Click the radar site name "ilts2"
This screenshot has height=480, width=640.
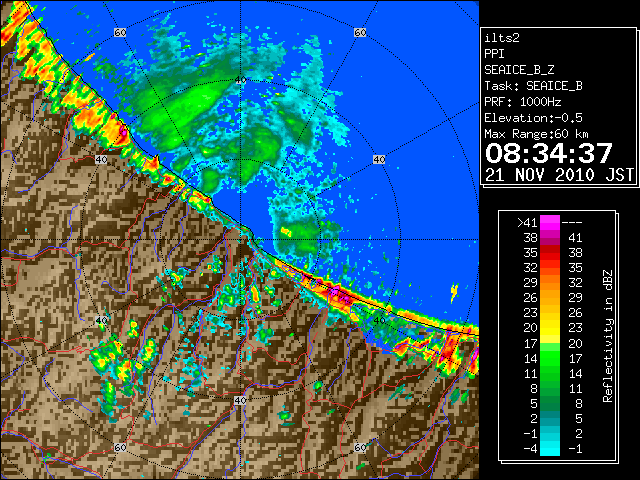click(x=502, y=38)
